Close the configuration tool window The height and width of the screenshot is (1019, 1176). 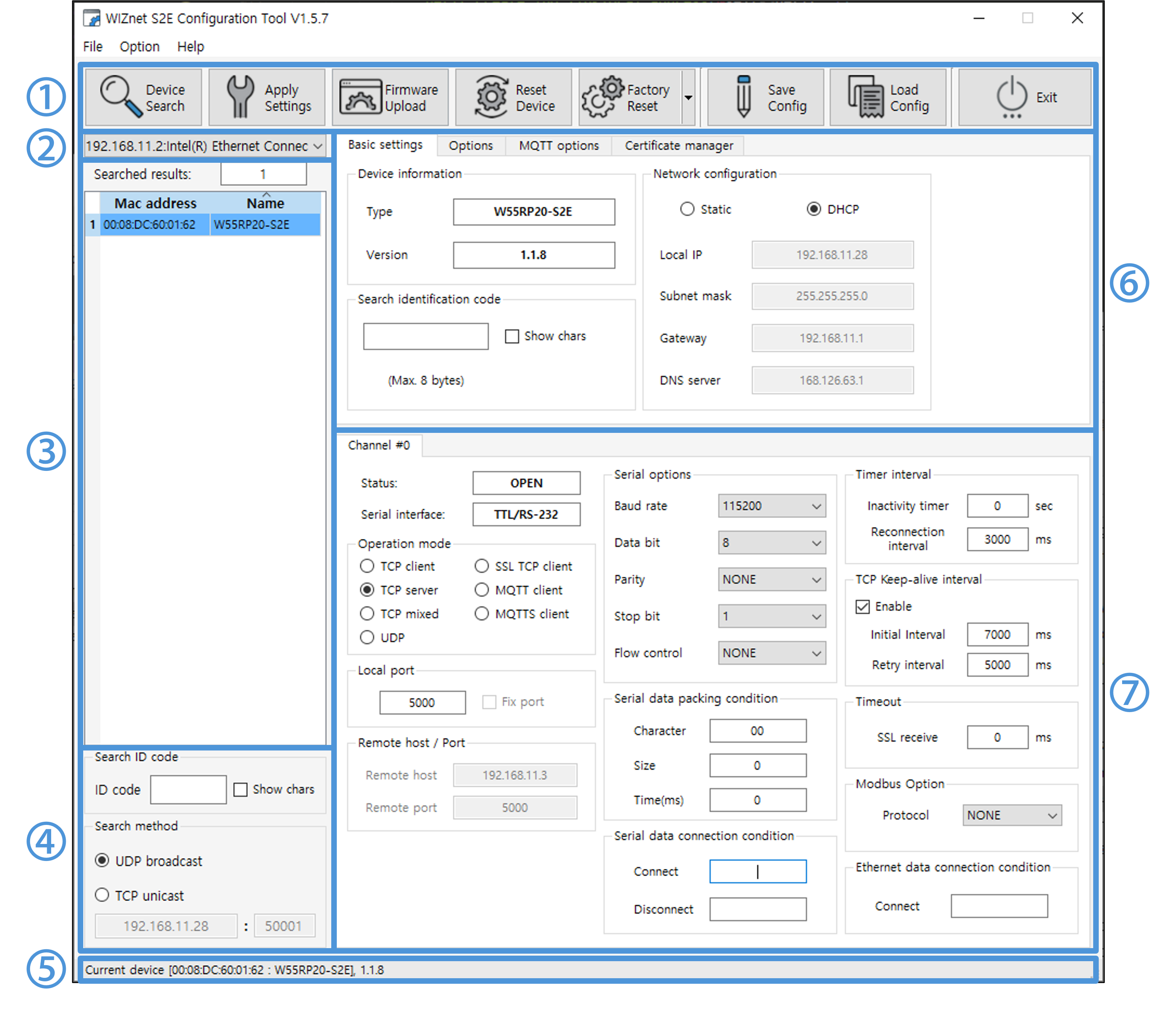click(x=1077, y=18)
